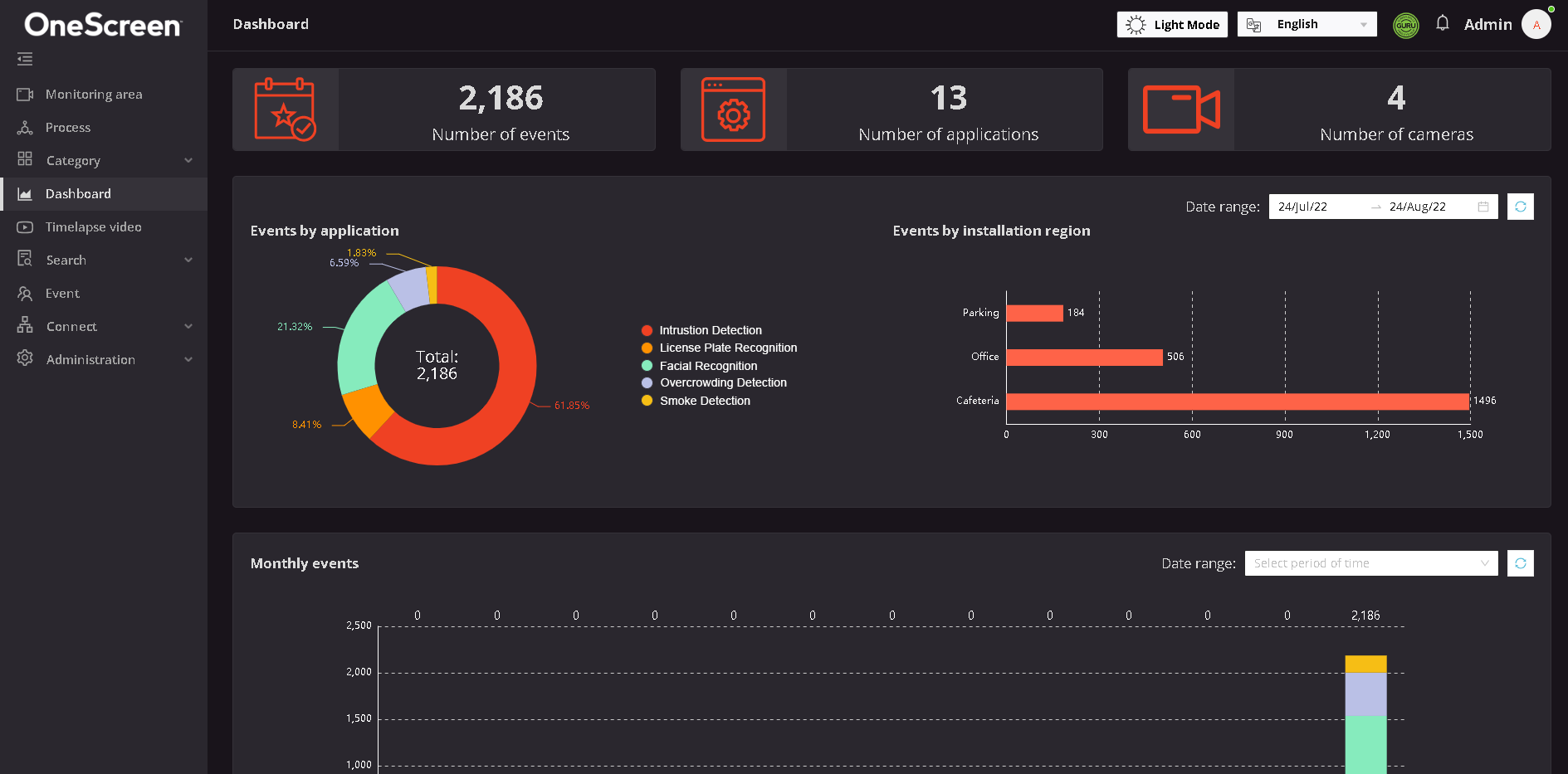Click the sun icon in Light Mode button
Viewport: 1568px width, 774px height.
coord(1136,25)
